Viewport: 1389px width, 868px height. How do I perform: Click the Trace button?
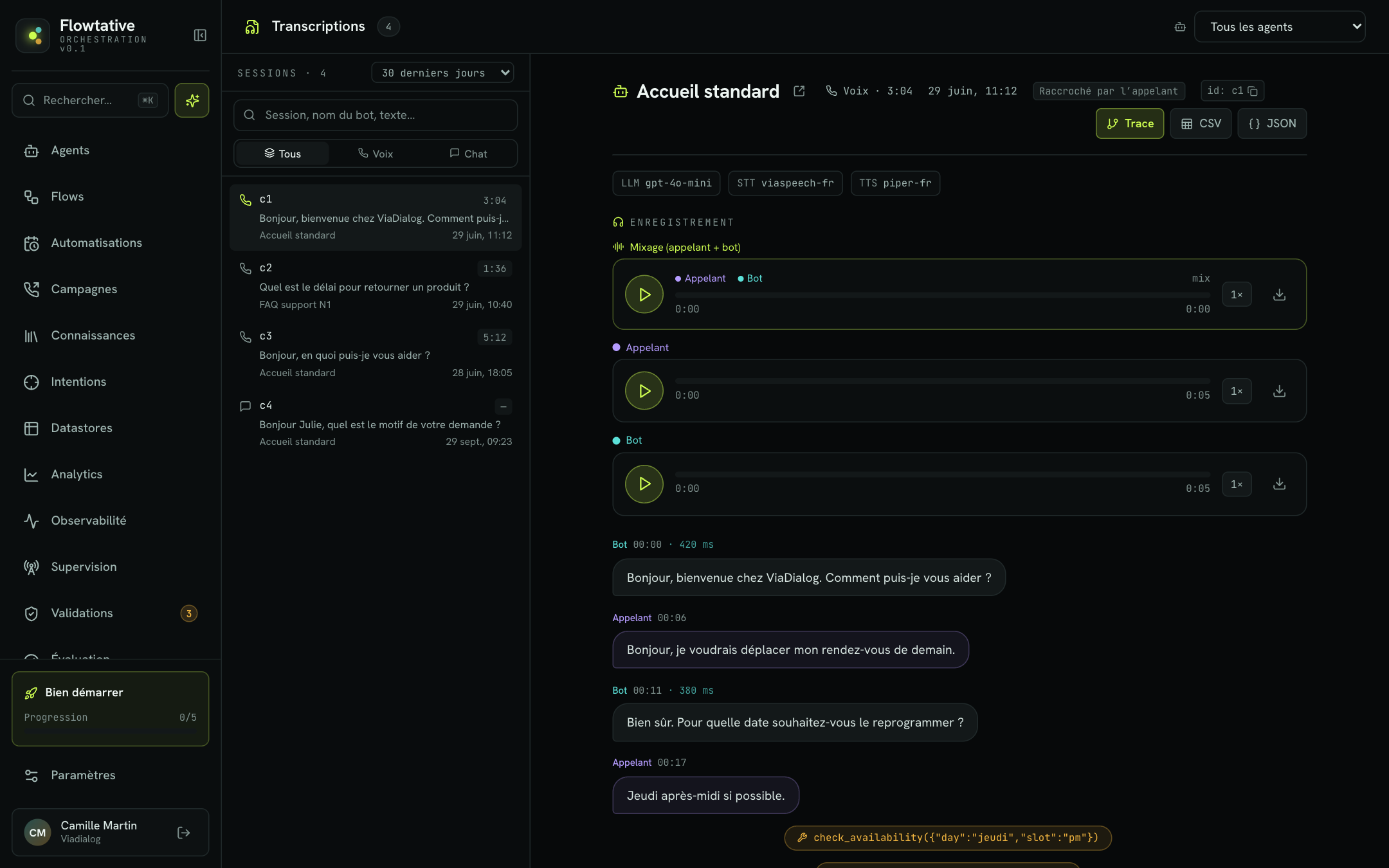coord(1130,123)
